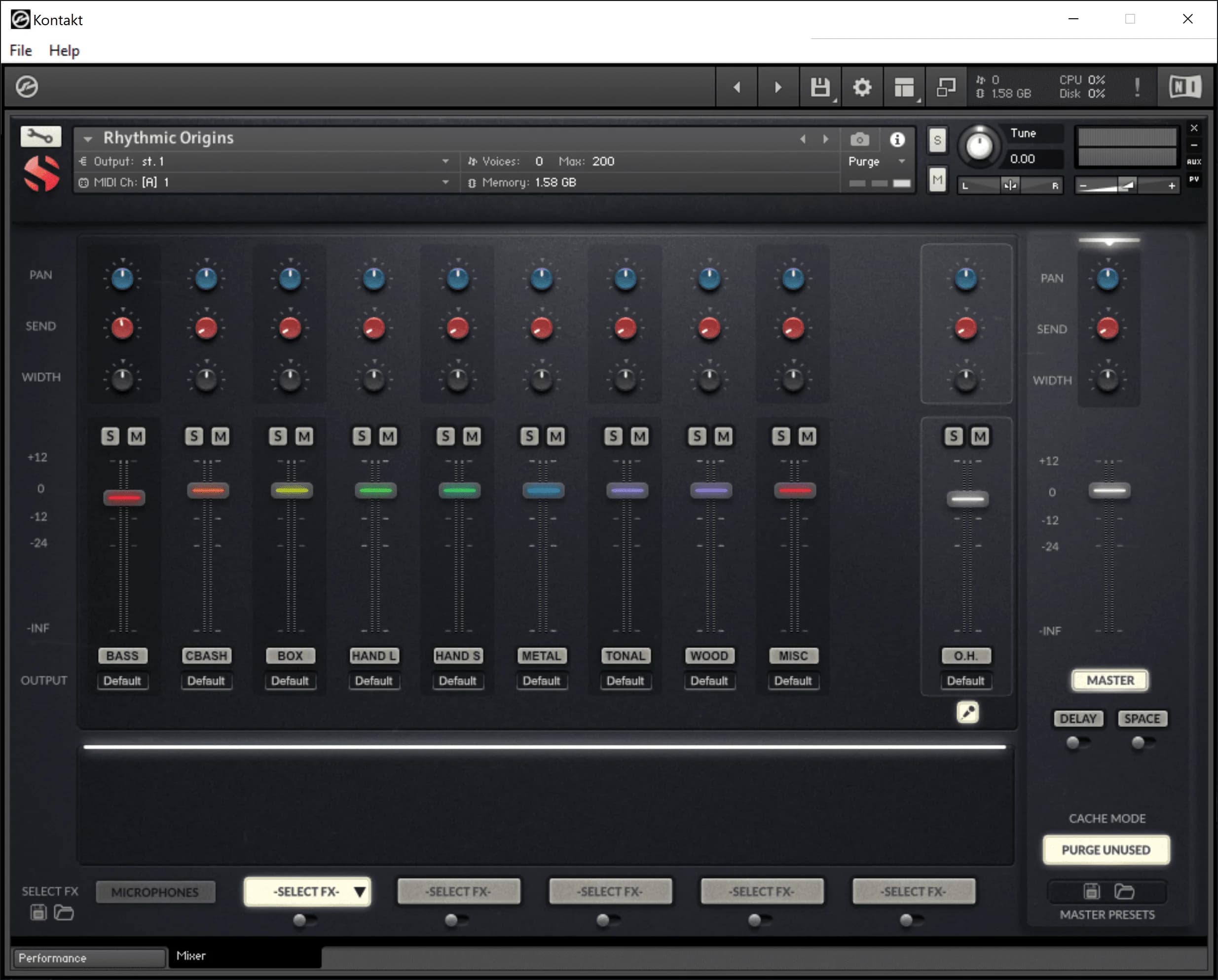Solo the BASS channel
The width and height of the screenshot is (1218, 980).
tap(110, 436)
